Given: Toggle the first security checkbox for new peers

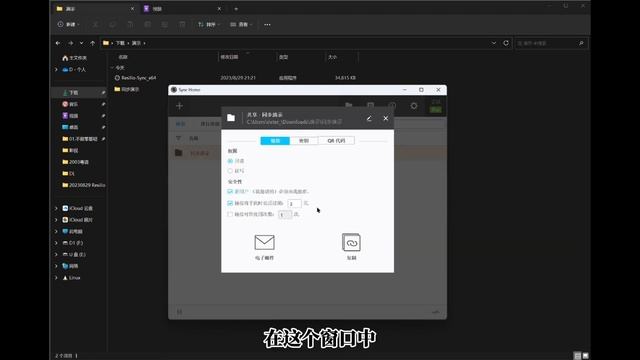Looking at the screenshot, I should coord(230,191).
